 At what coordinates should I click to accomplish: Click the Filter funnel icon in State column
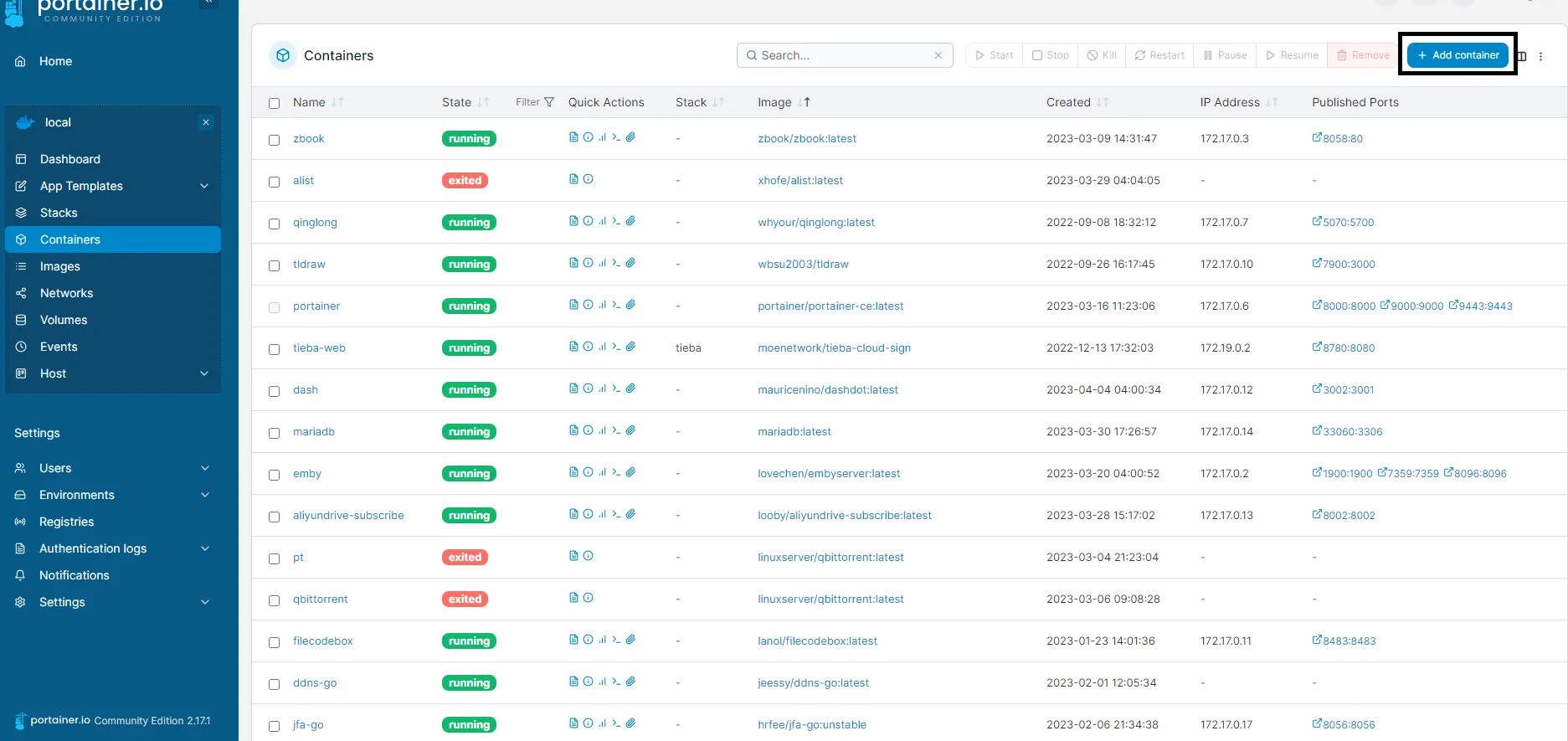(549, 102)
